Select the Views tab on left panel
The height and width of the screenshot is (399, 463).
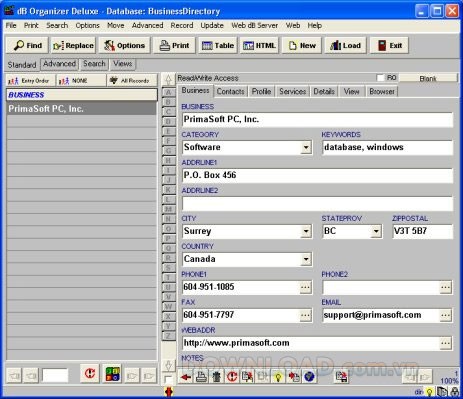click(122, 64)
